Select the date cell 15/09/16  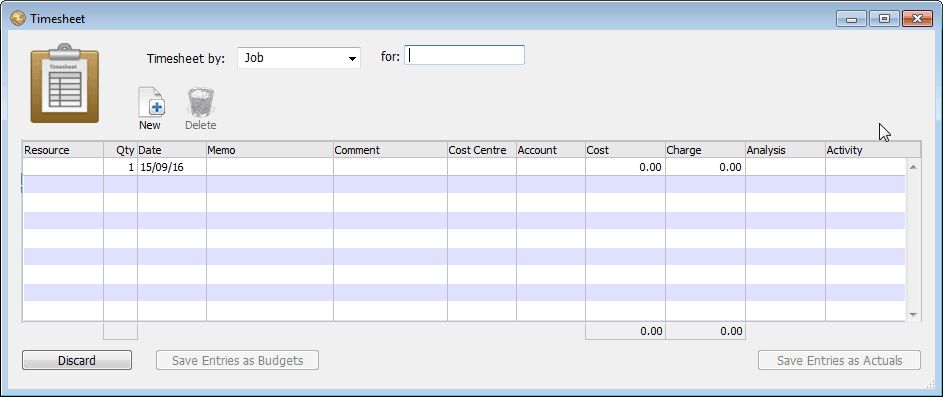point(172,167)
